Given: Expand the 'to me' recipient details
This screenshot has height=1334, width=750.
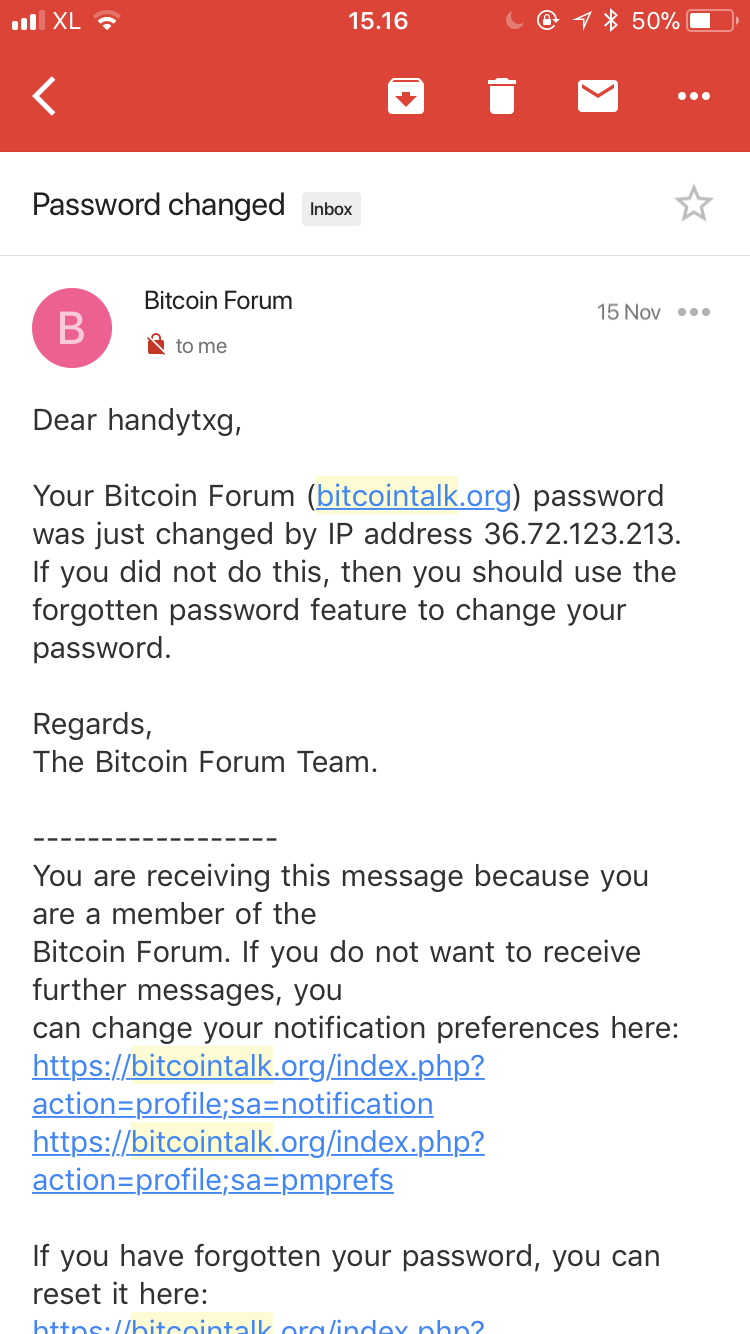Looking at the screenshot, I should [x=201, y=346].
